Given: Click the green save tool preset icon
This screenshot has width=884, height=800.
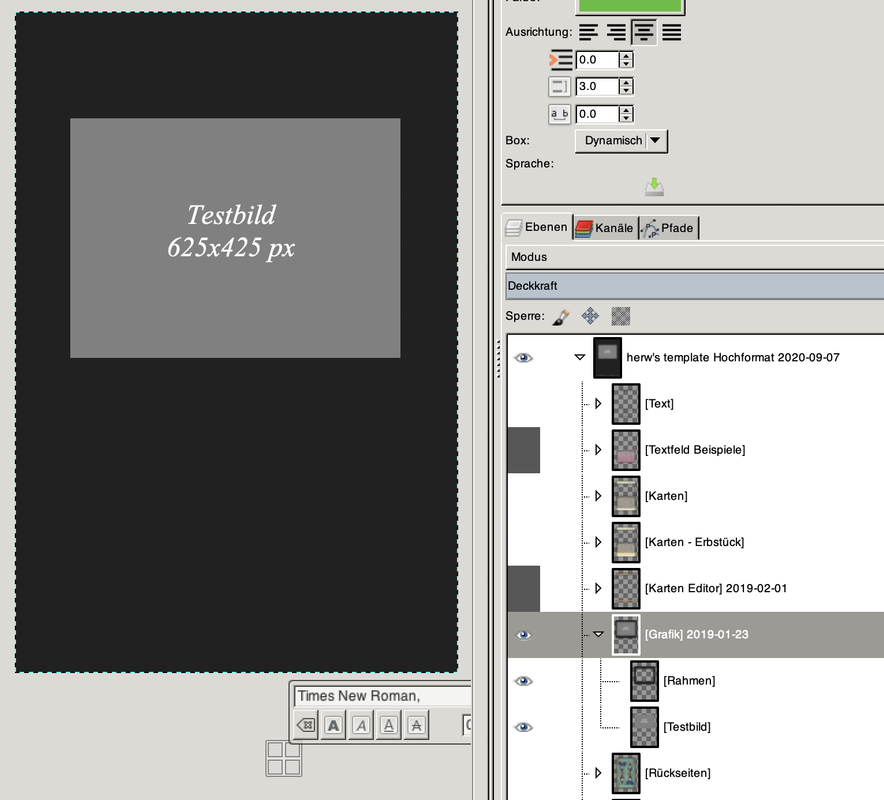Looking at the screenshot, I should click(654, 187).
